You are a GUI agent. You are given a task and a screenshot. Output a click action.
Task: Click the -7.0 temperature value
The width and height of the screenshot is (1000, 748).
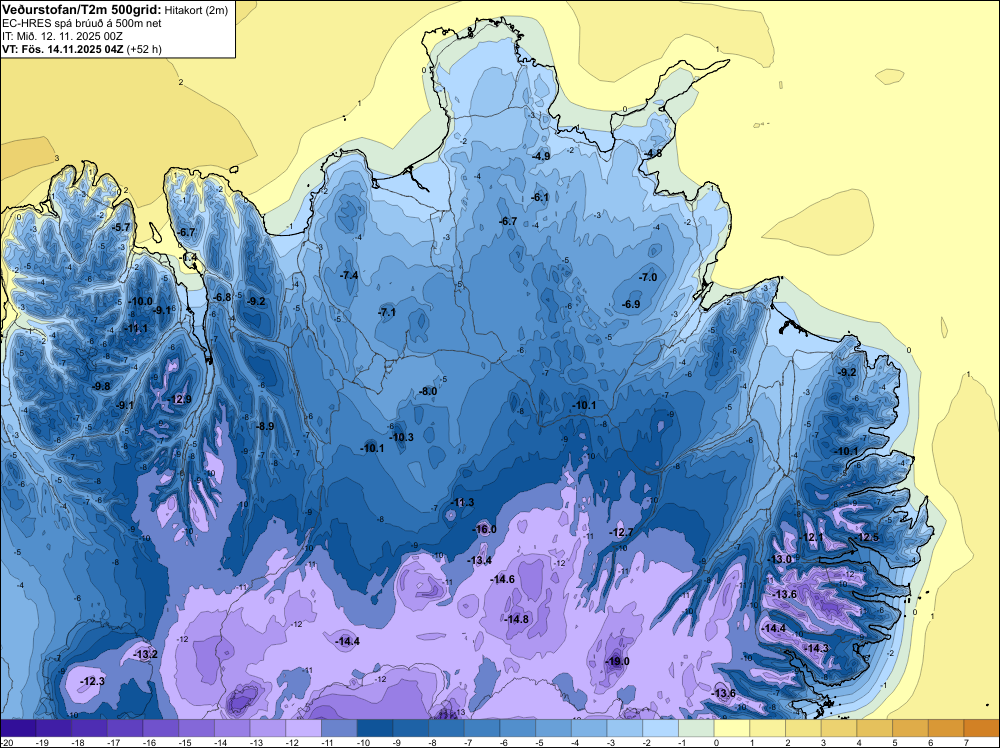point(648,277)
